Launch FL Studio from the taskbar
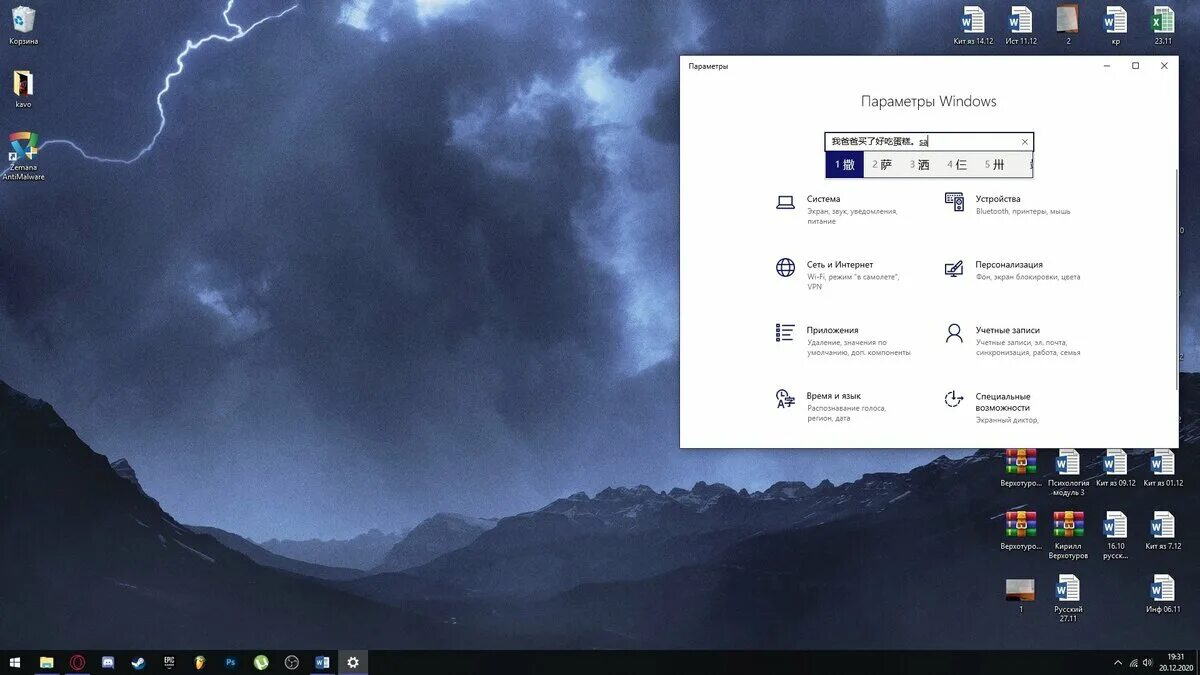This screenshot has height=675, width=1200. [x=197, y=661]
